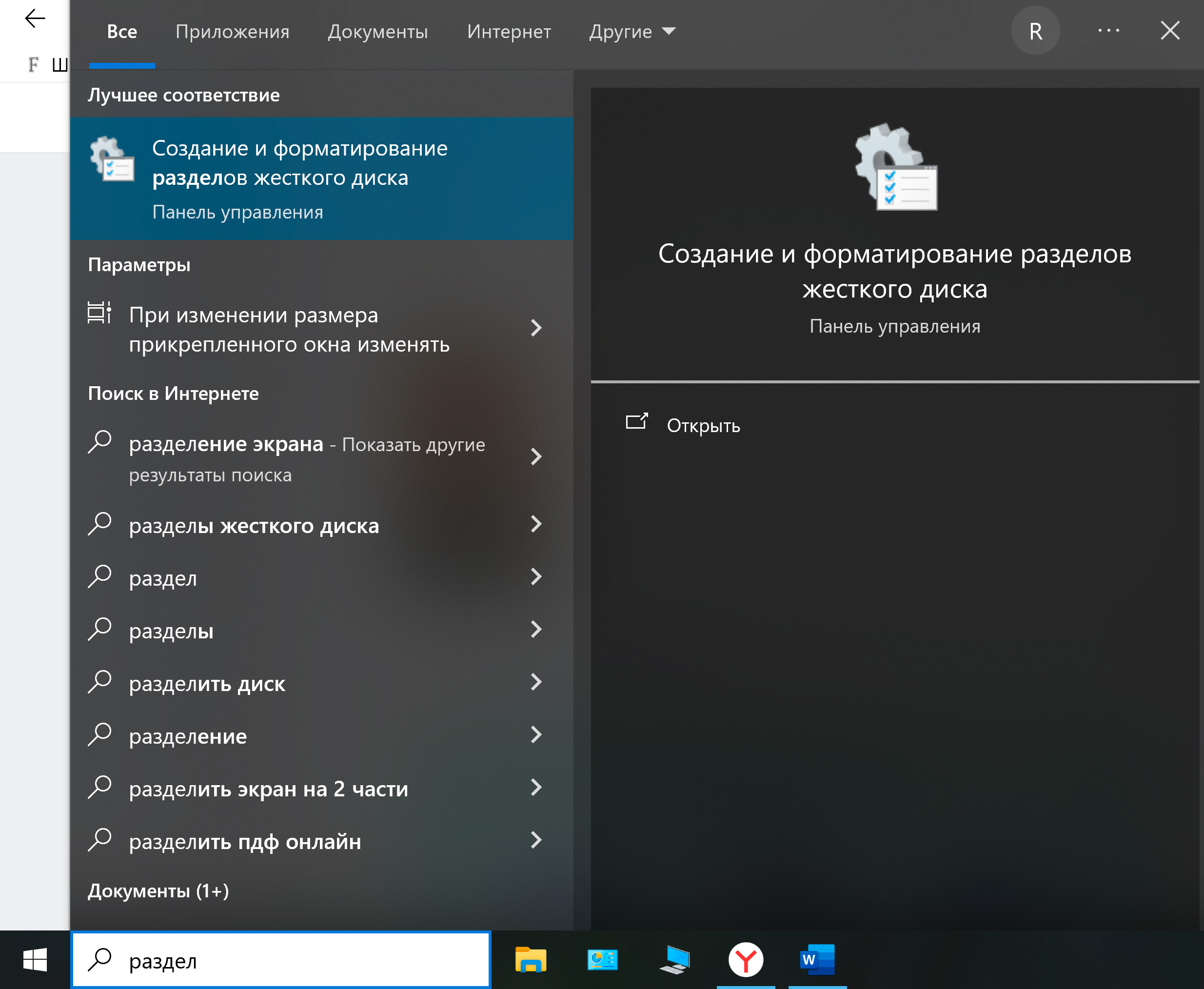Expand arrow for При изменении размера result

click(x=536, y=328)
